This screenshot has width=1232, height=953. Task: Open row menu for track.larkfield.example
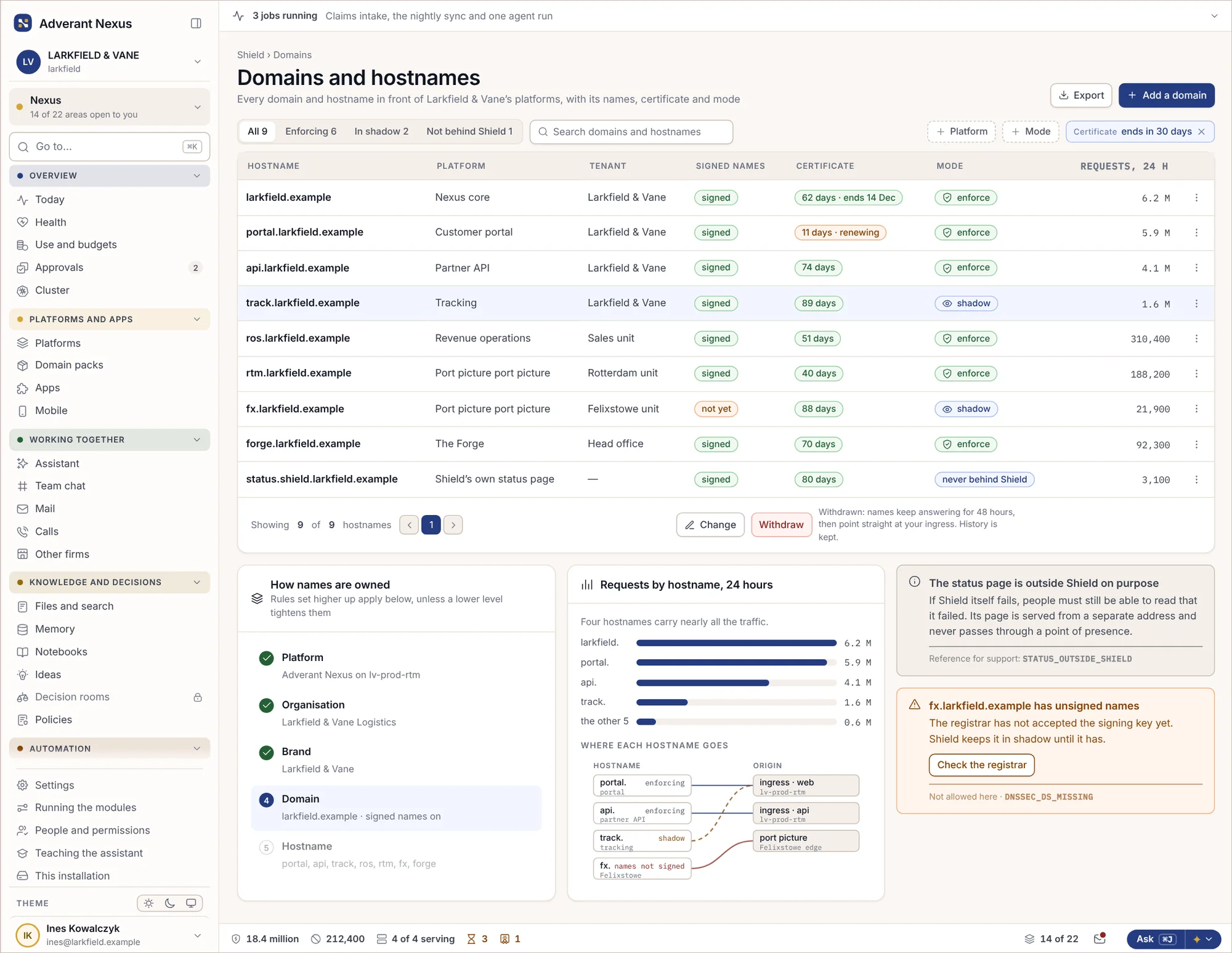[1196, 304]
